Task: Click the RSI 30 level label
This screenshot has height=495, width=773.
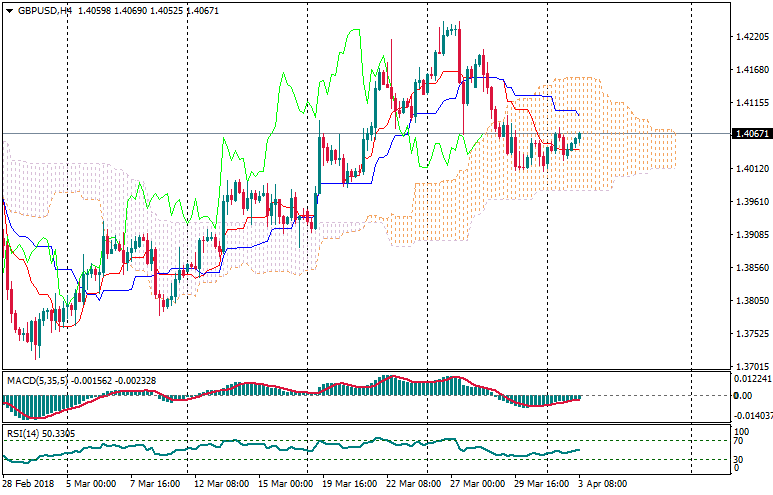Action: [x=740, y=460]
